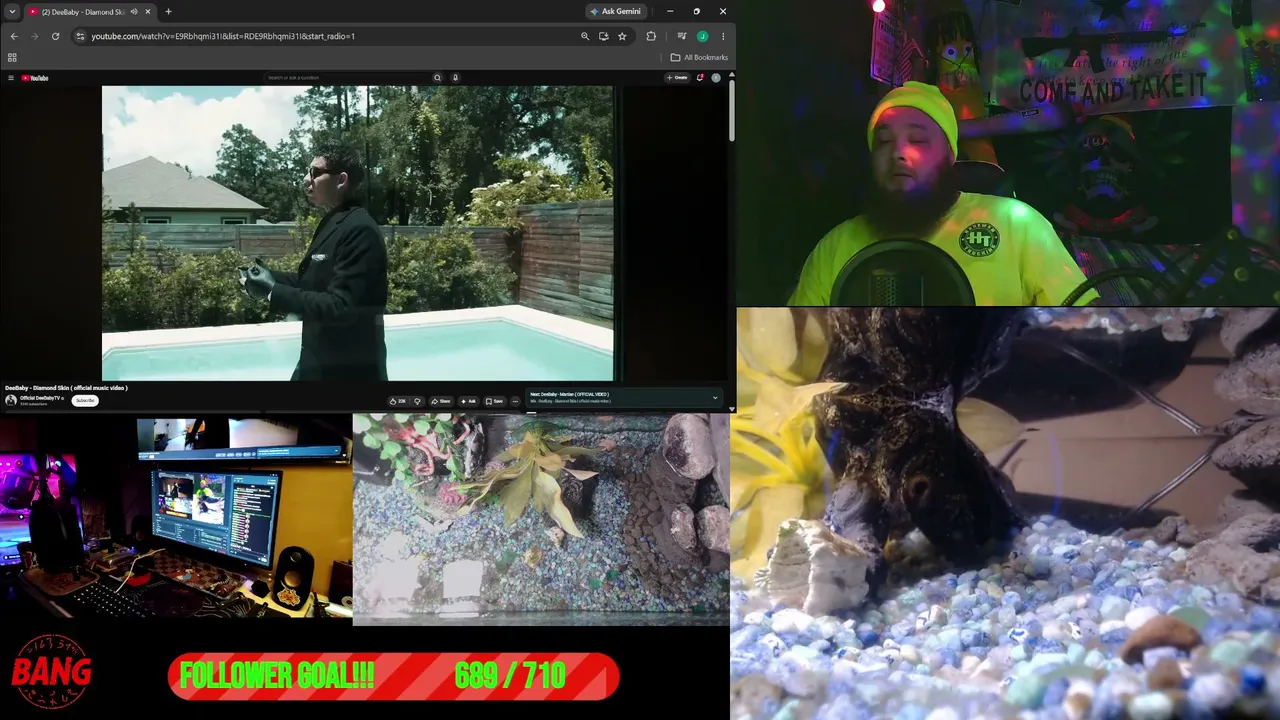Go forward in browser history
1280x720 pixels.
(x=34, y=36)
